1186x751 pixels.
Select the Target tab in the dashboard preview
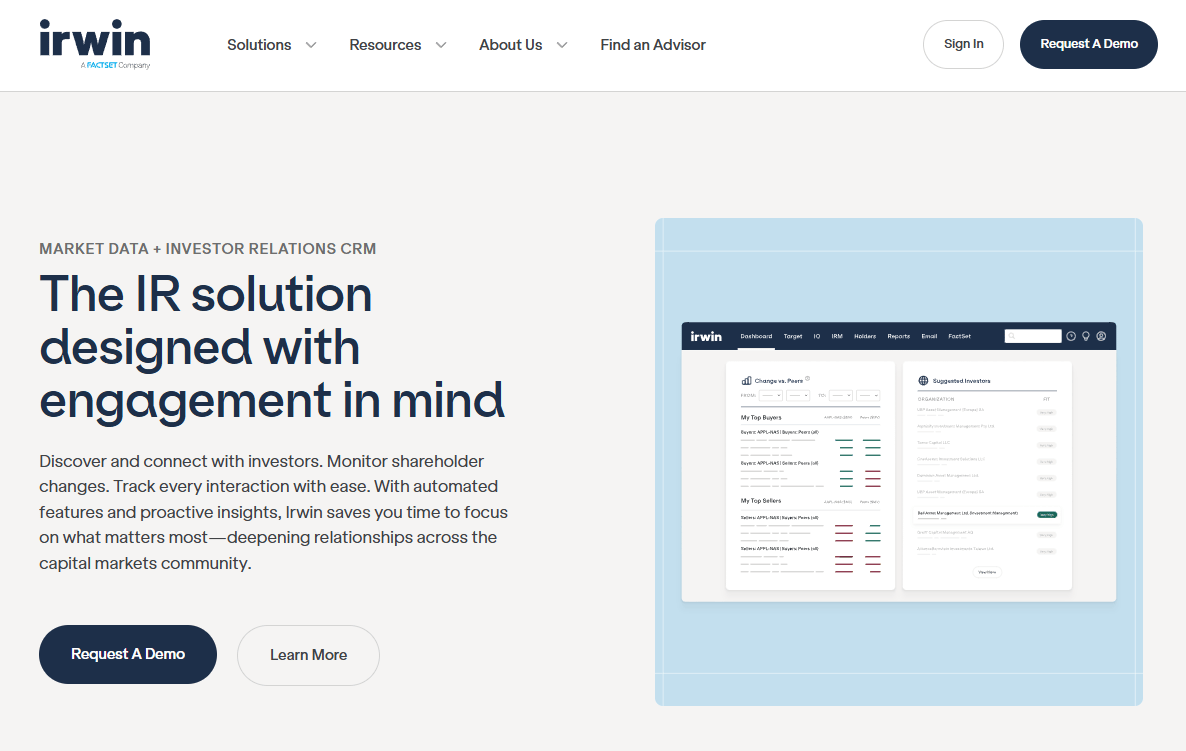[793, 337]
